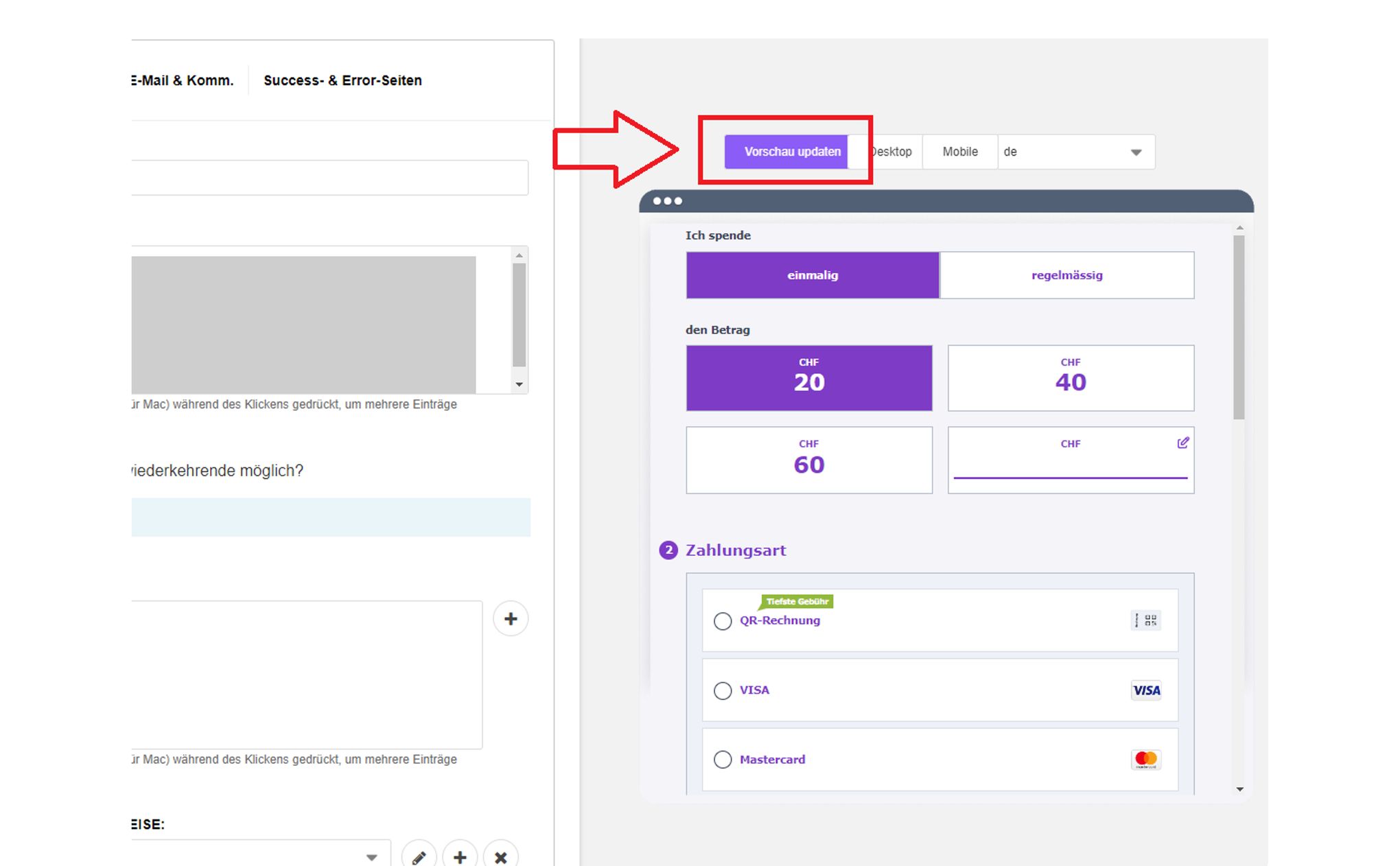The width and height of the screenshot is (1400, 866).
Task: Click the X remove icon at bottom
Action: click(501, 856)
